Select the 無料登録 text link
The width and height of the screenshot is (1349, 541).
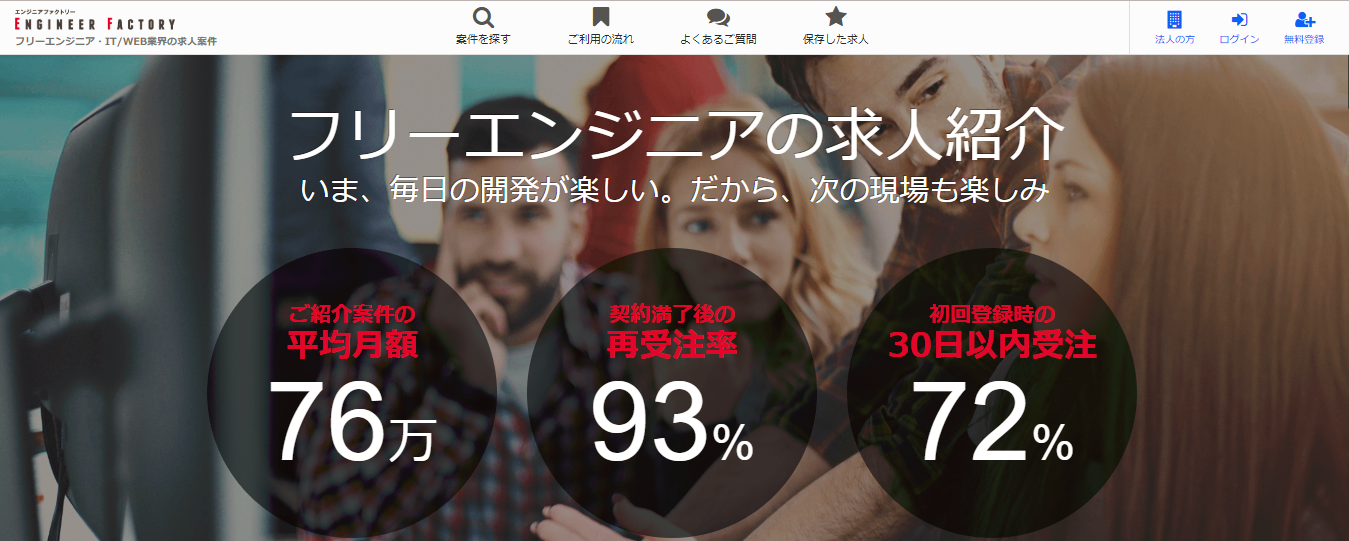tap(1304, 39)
